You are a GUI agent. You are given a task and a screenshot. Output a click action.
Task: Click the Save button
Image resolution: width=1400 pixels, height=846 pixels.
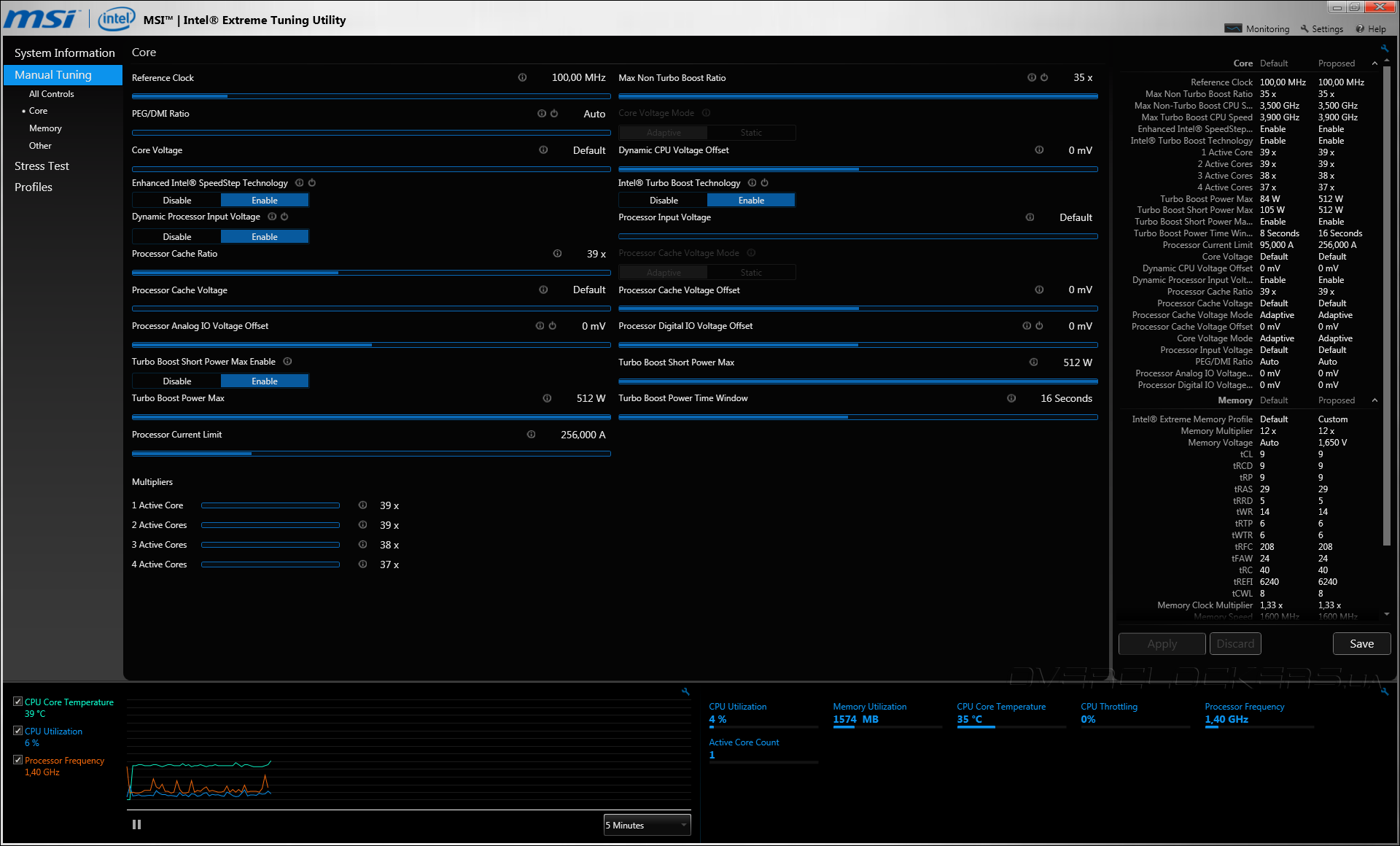1361,644
